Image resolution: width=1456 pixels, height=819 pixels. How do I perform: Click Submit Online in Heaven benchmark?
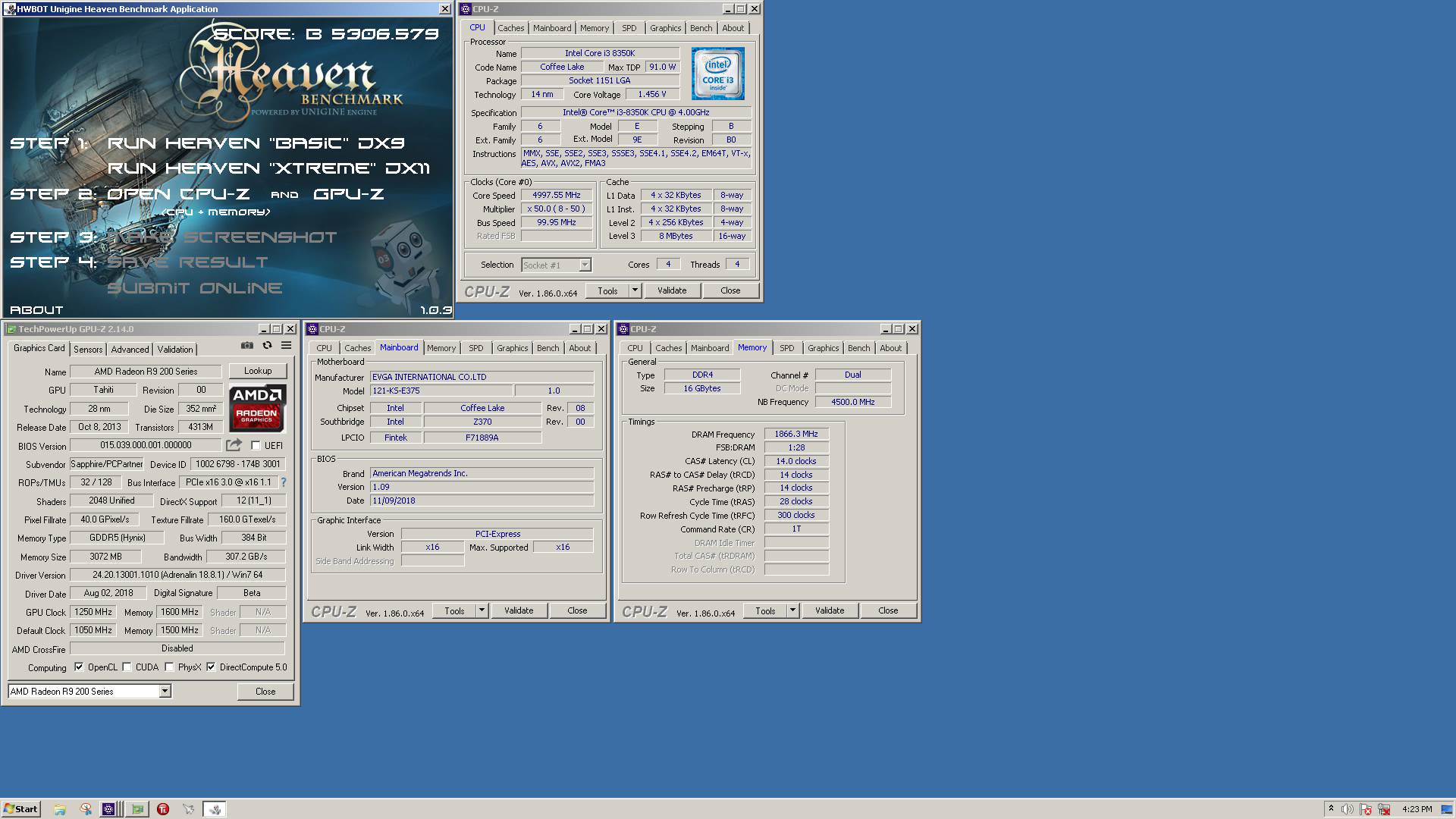point(195,288)
